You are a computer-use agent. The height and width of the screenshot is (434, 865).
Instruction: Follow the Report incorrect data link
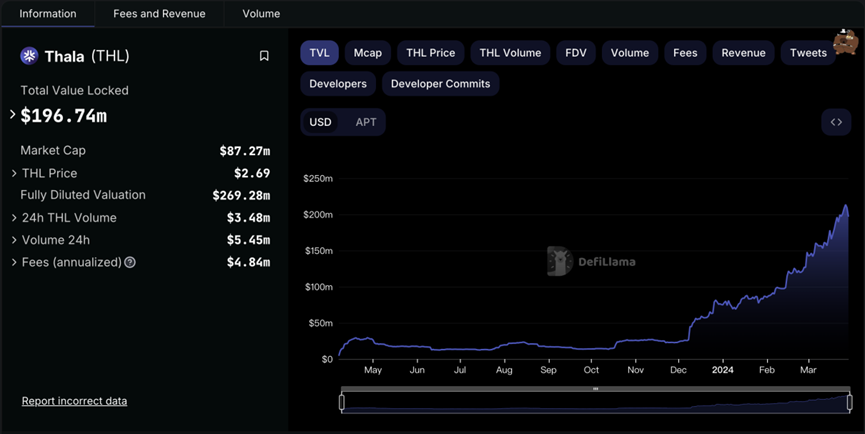pyautogui.click(x=74, y=401)
